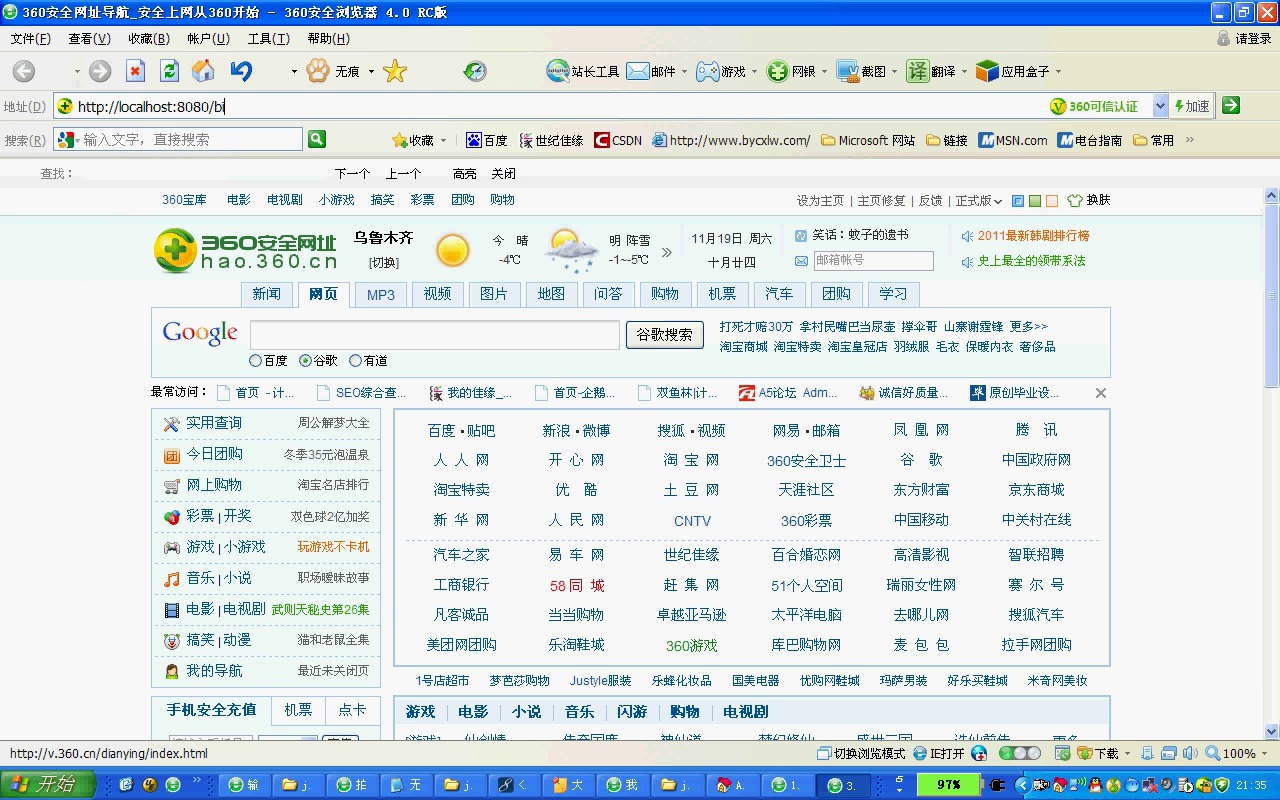Open the 翻译 translate tool
This screenshot has width=1280, height=800.
coord(931,71)
